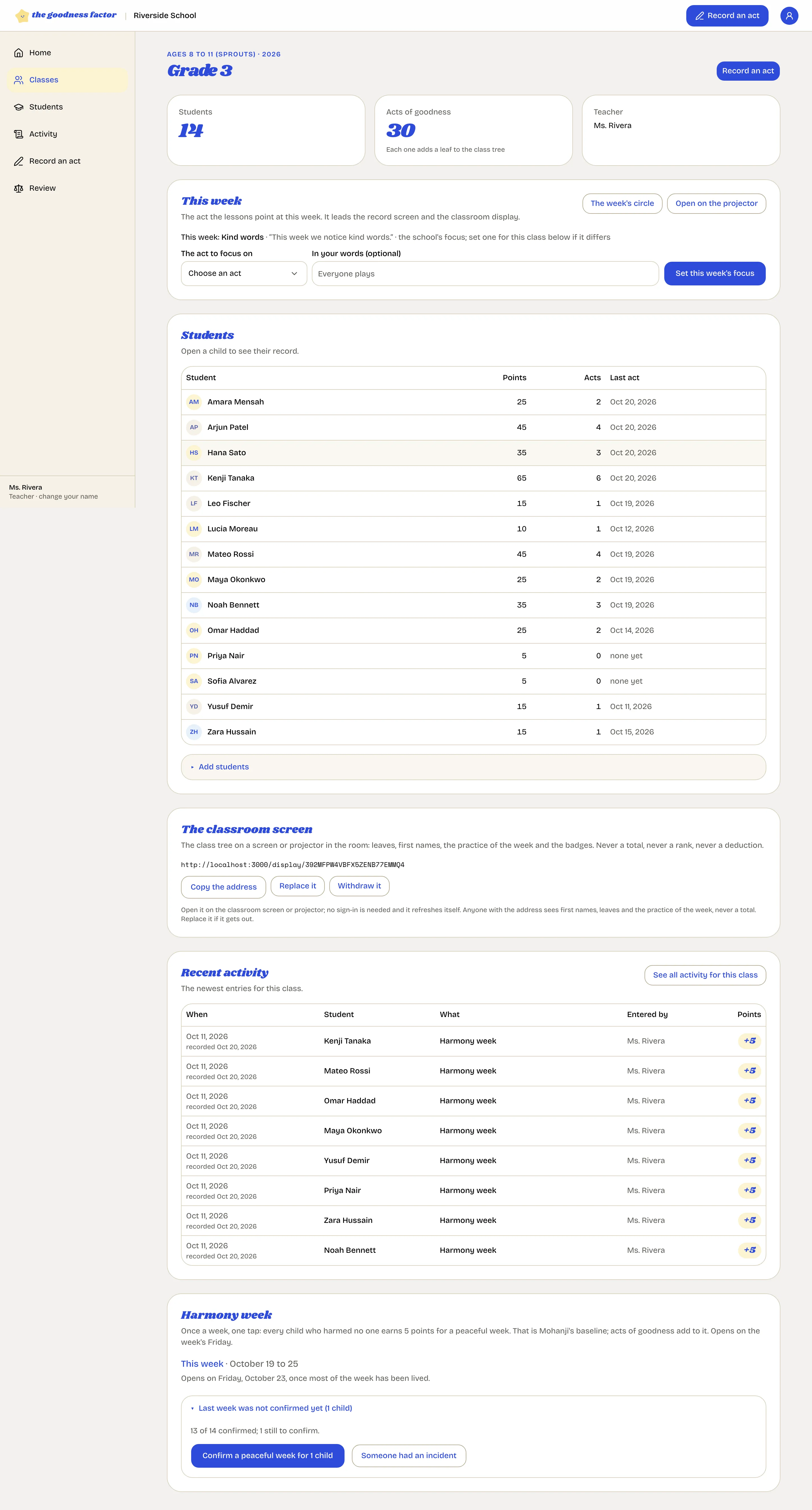
Task: Open Arjun Patel's student record
Action: [x=473, y=427]
